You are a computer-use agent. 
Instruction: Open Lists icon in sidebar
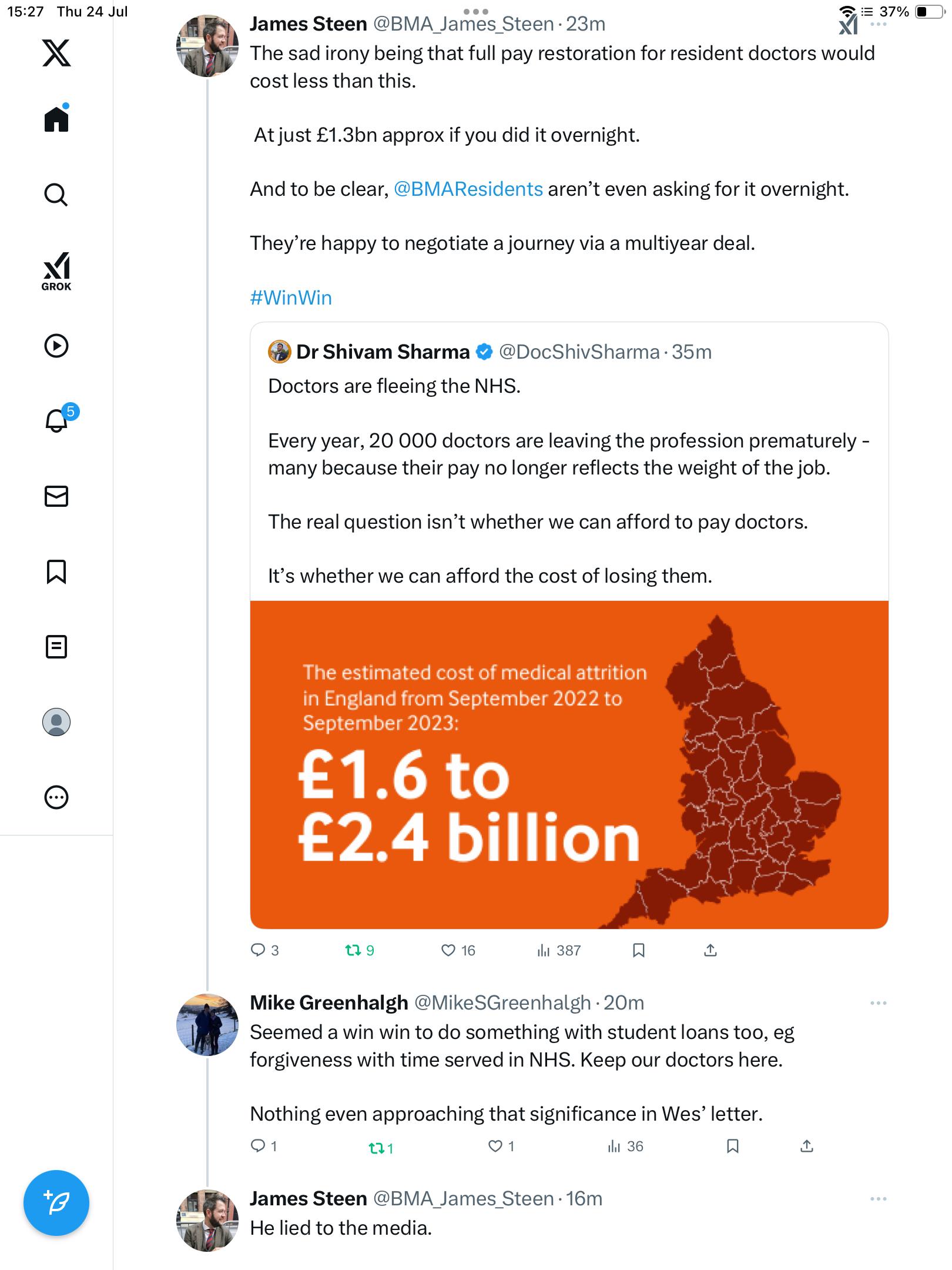[56, 647]
